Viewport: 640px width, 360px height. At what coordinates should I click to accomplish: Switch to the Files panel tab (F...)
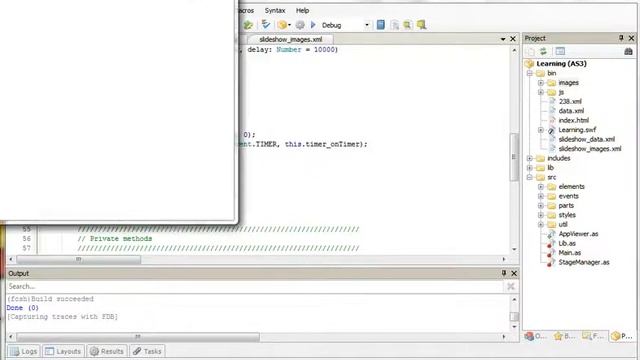coord(593,336)
